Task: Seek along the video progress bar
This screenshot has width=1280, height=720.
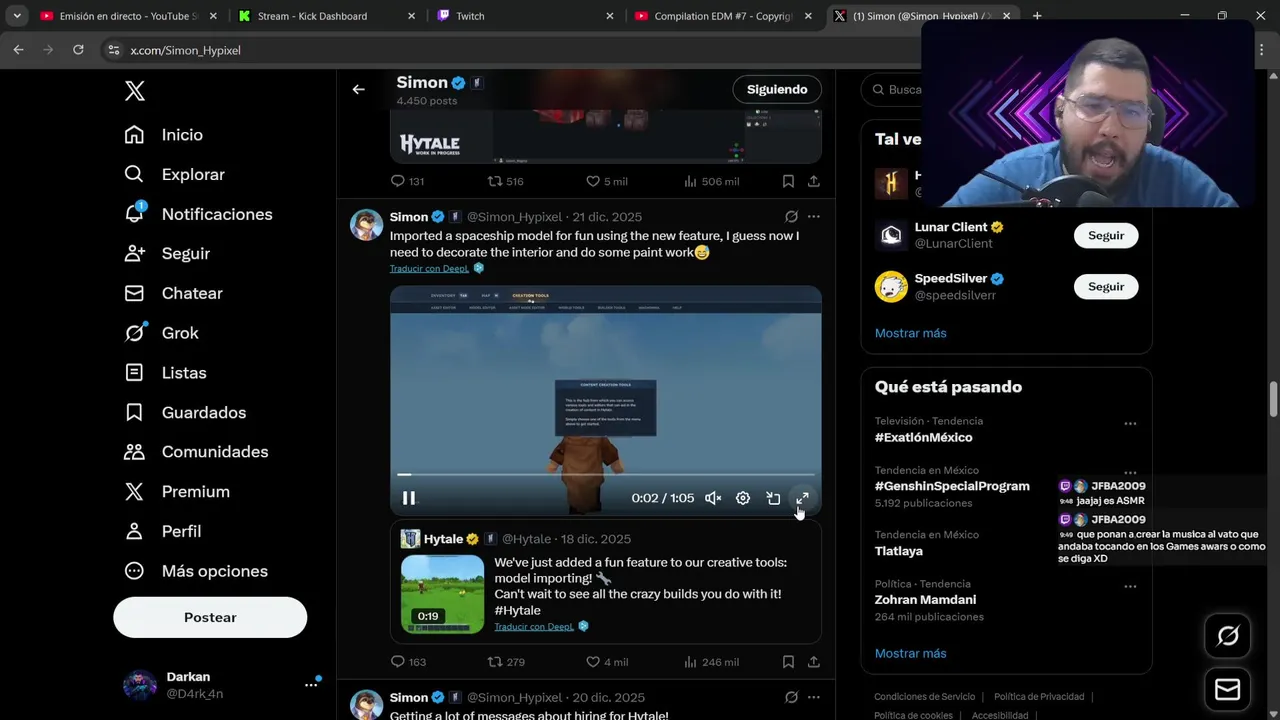Action: 606,475
